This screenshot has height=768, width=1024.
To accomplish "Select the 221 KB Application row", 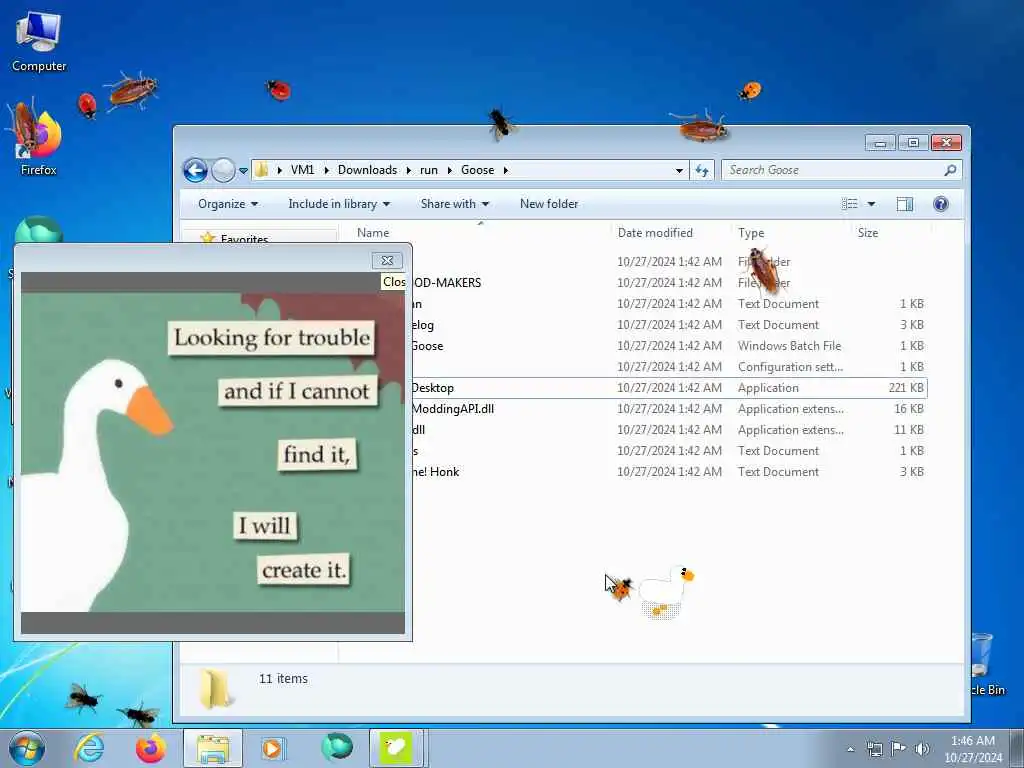I will (669, 388).
